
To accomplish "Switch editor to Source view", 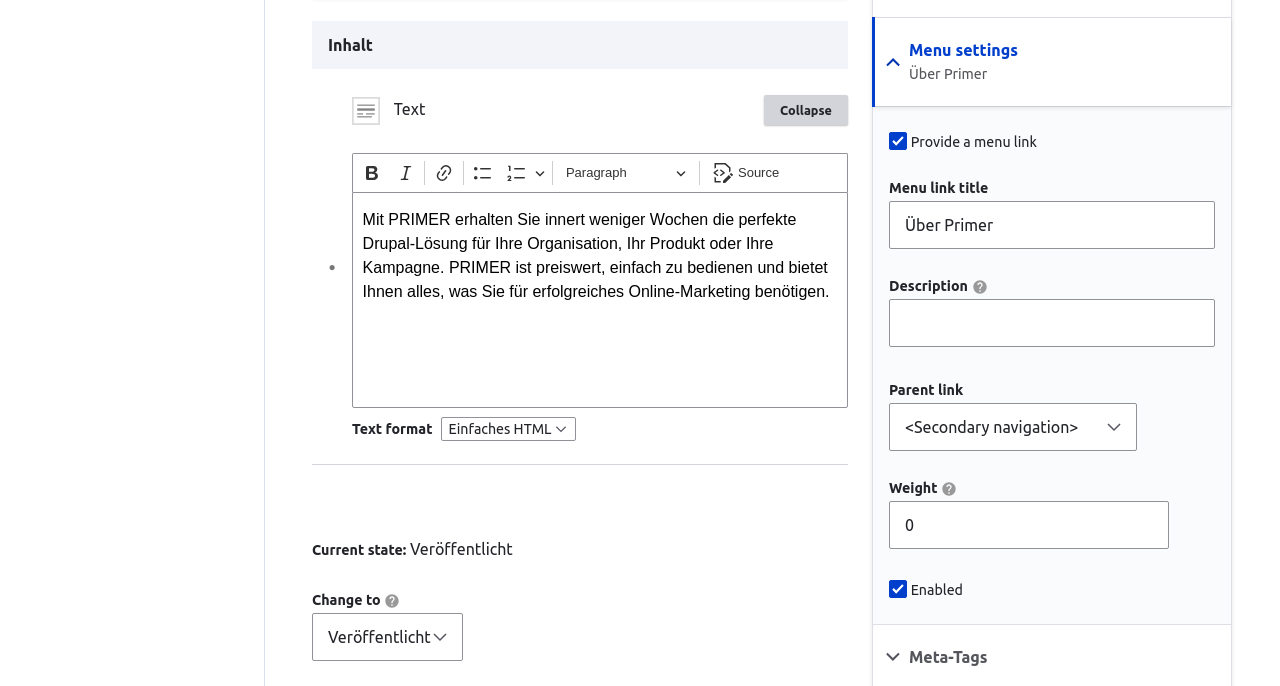I will pos(746,173).
